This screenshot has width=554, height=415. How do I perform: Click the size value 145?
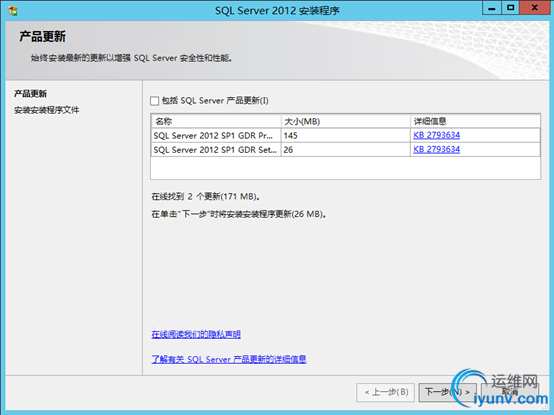click(x=290, y=136)
